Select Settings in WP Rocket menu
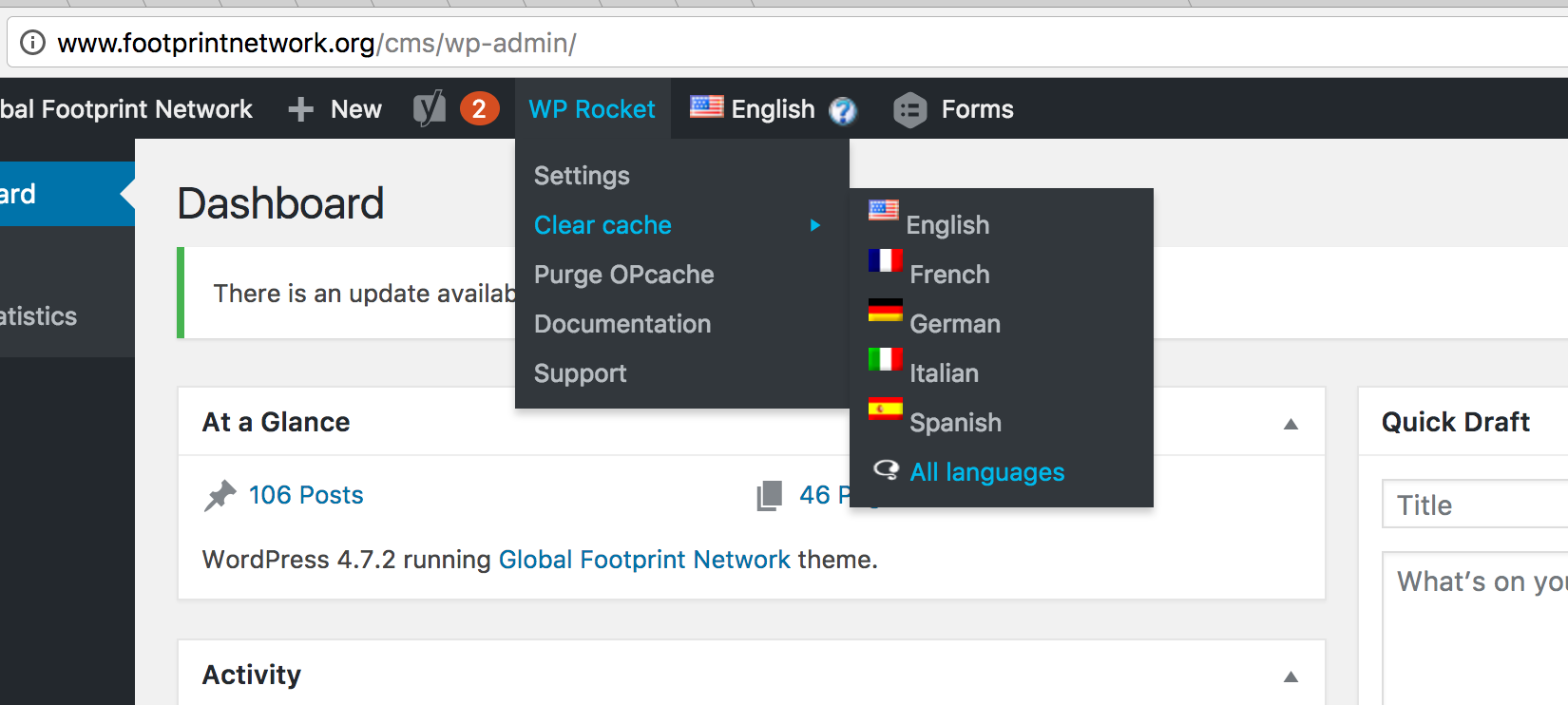 pyautogui.click(x=582, y=176)
